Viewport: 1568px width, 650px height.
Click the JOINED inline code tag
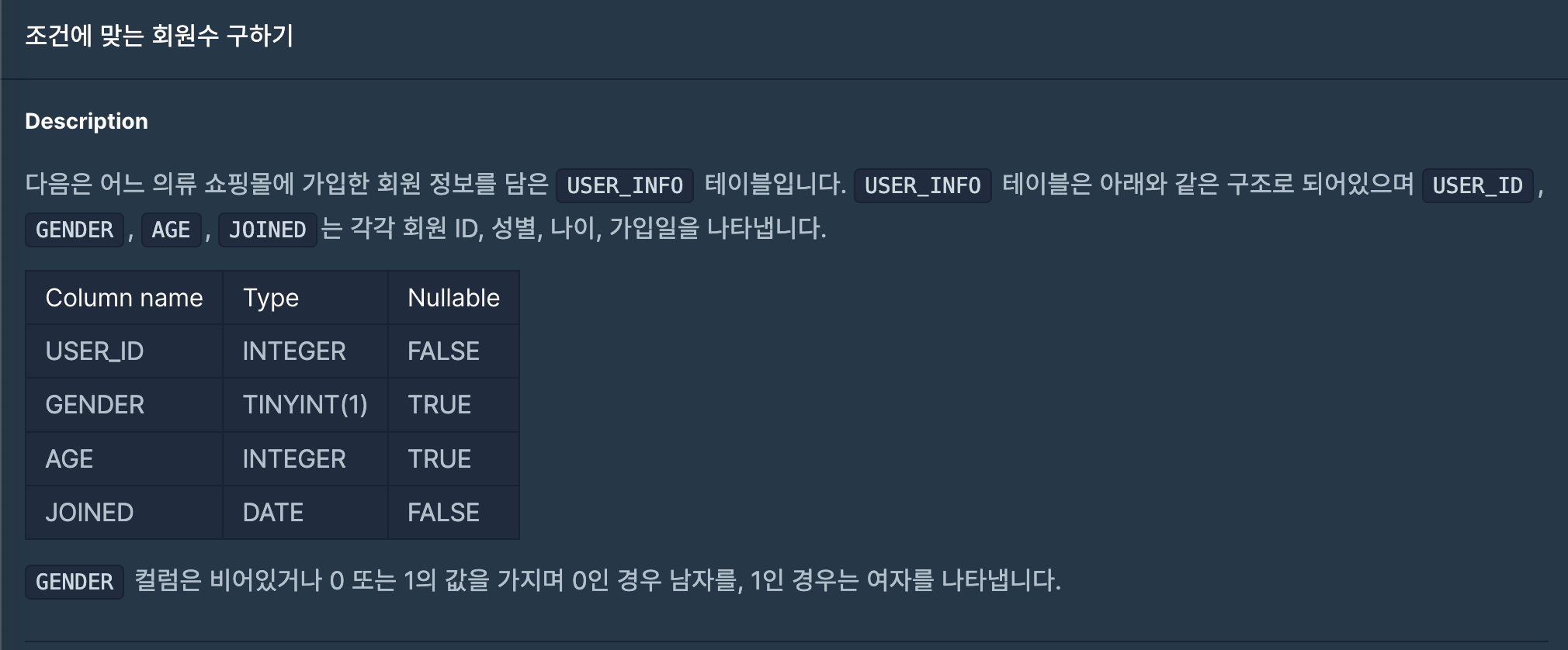click(x=267, y=230)
